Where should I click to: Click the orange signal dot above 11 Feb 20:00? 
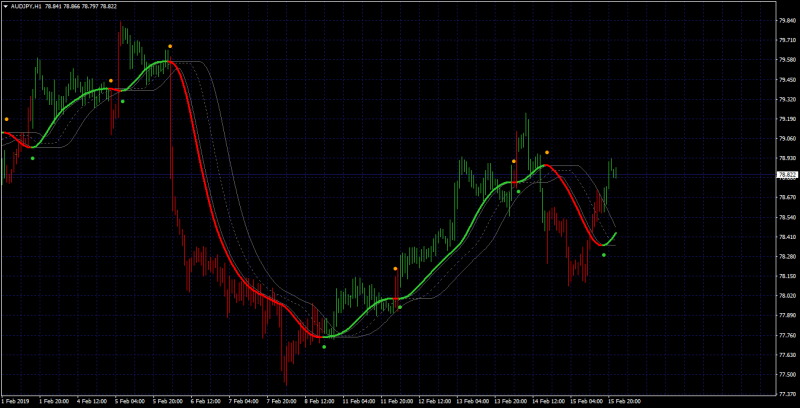395,269
